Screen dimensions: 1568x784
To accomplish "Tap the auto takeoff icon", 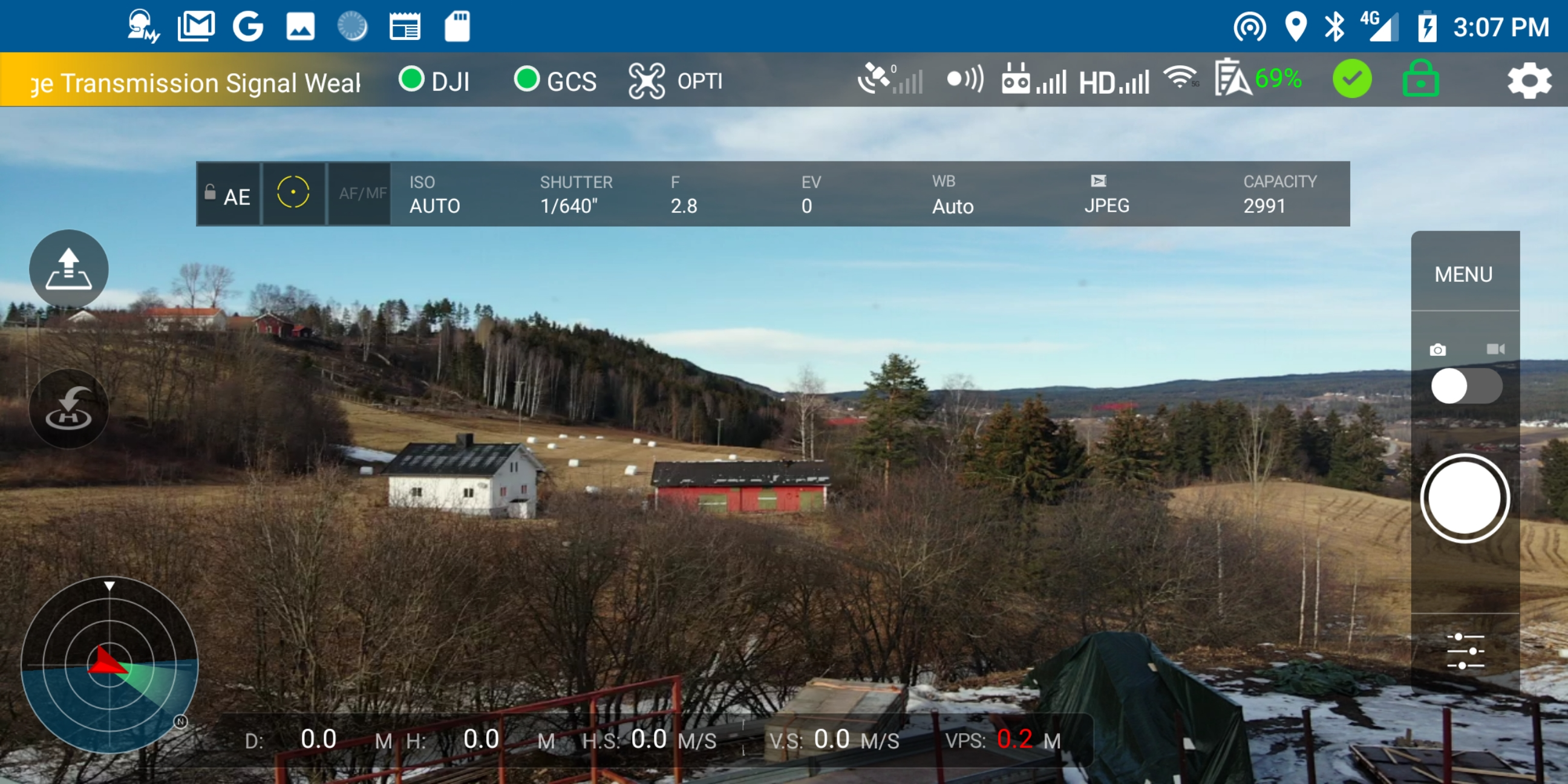I will 69,269.
